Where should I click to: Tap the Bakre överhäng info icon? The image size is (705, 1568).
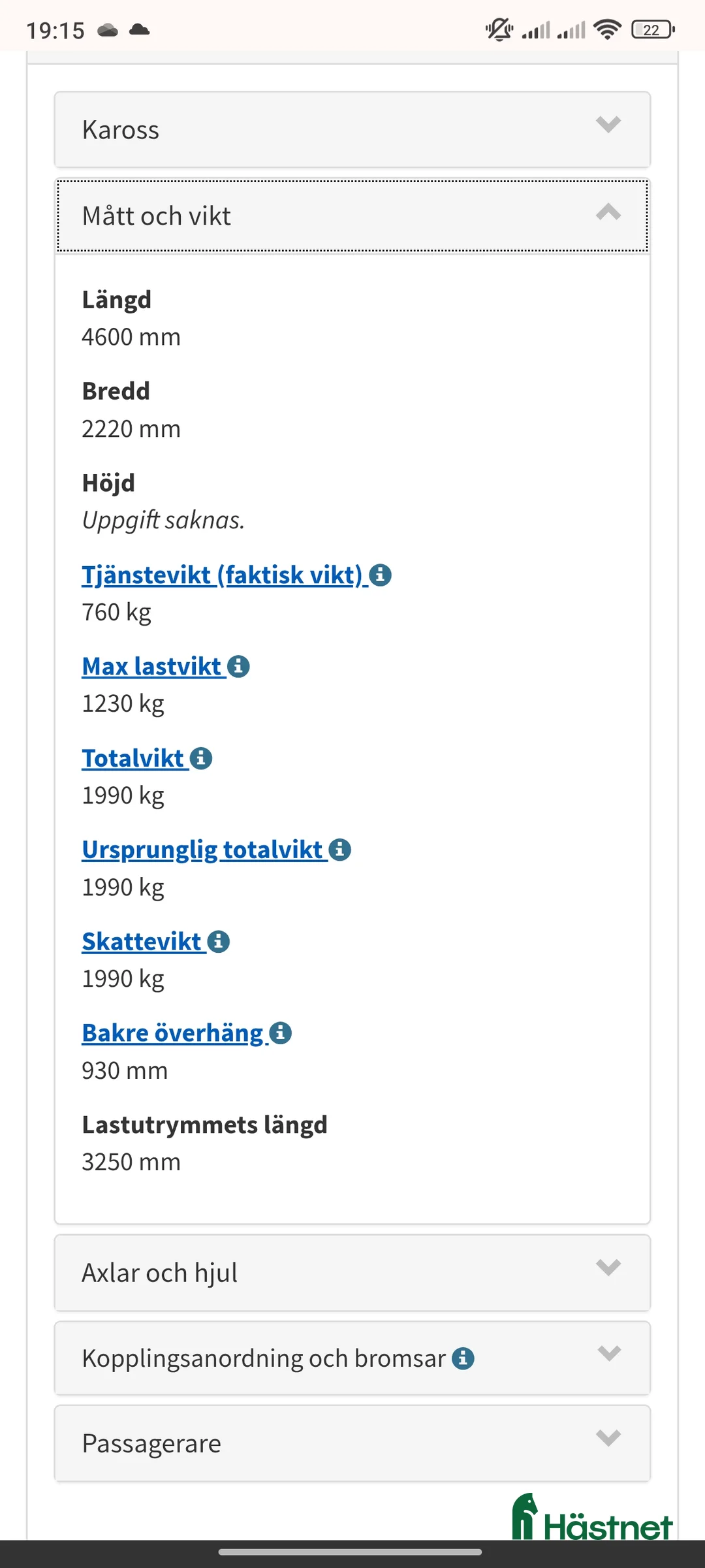pyautogui.click(x=281, y=1032)
